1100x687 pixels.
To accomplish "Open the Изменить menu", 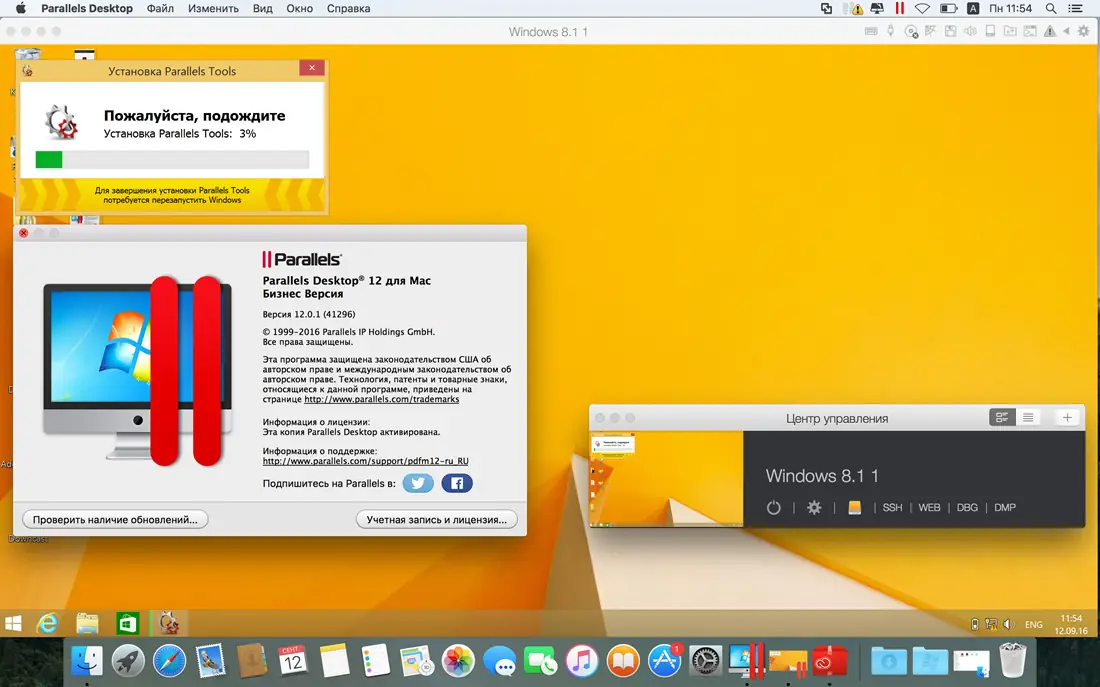I will coord(213,8).
